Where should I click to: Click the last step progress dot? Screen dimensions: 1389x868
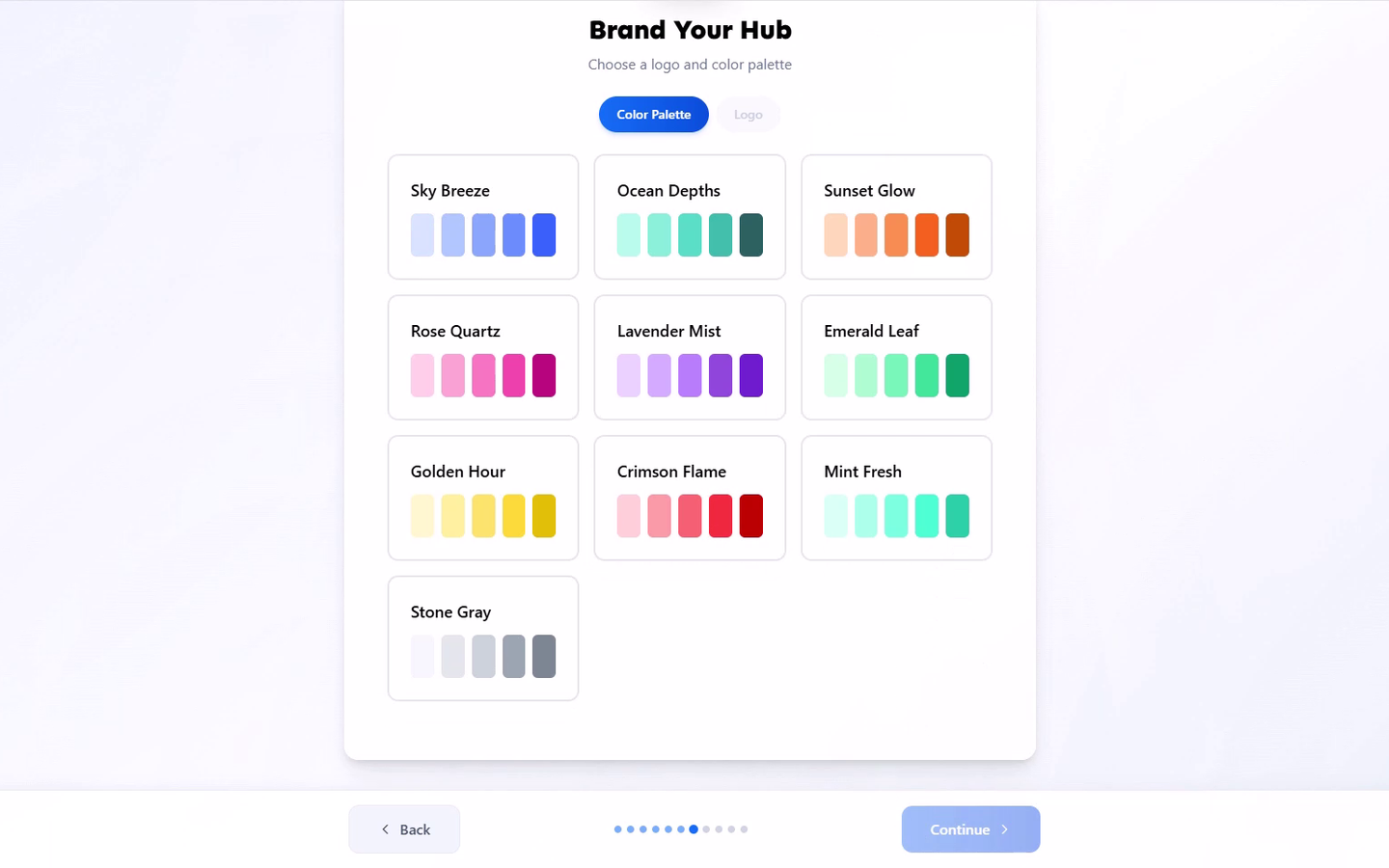(x=744, y=829)
